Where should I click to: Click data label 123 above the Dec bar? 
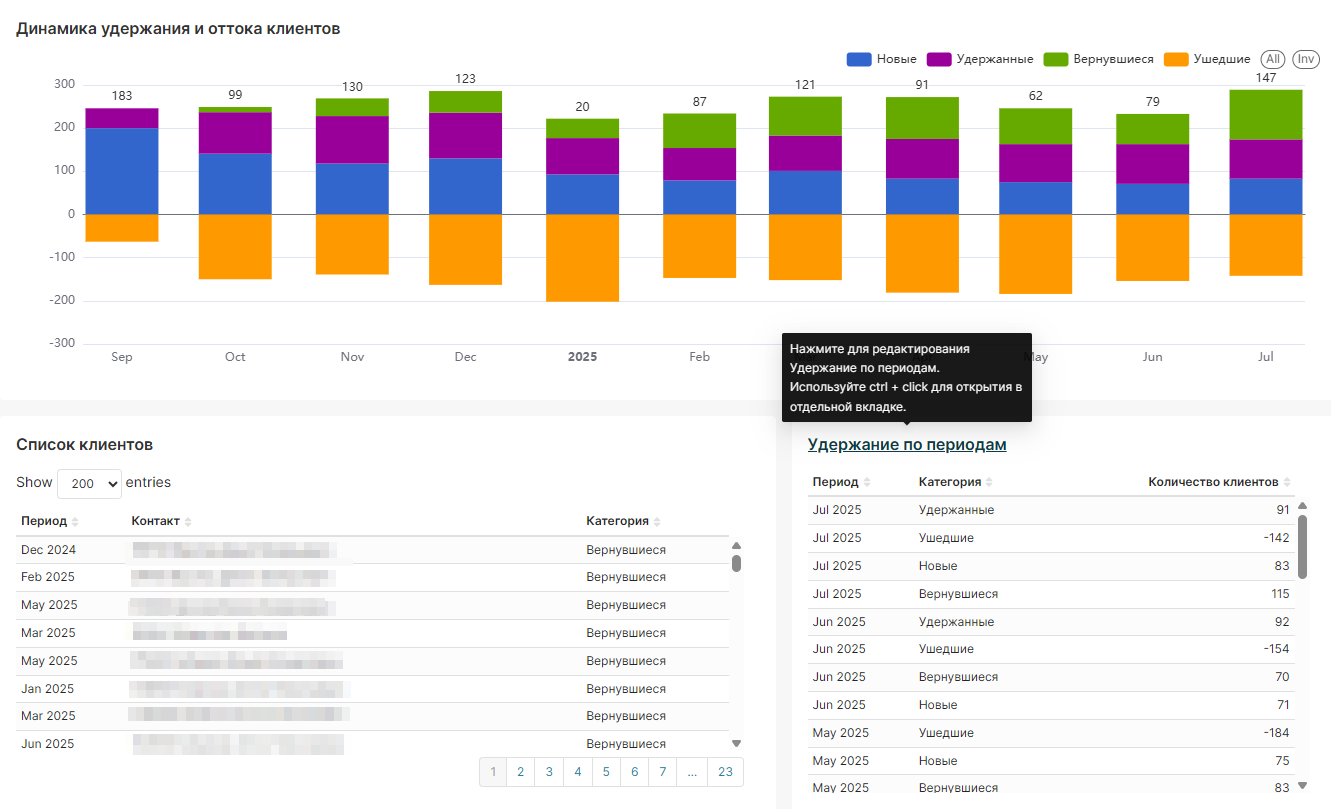click(x=465, y=79)
